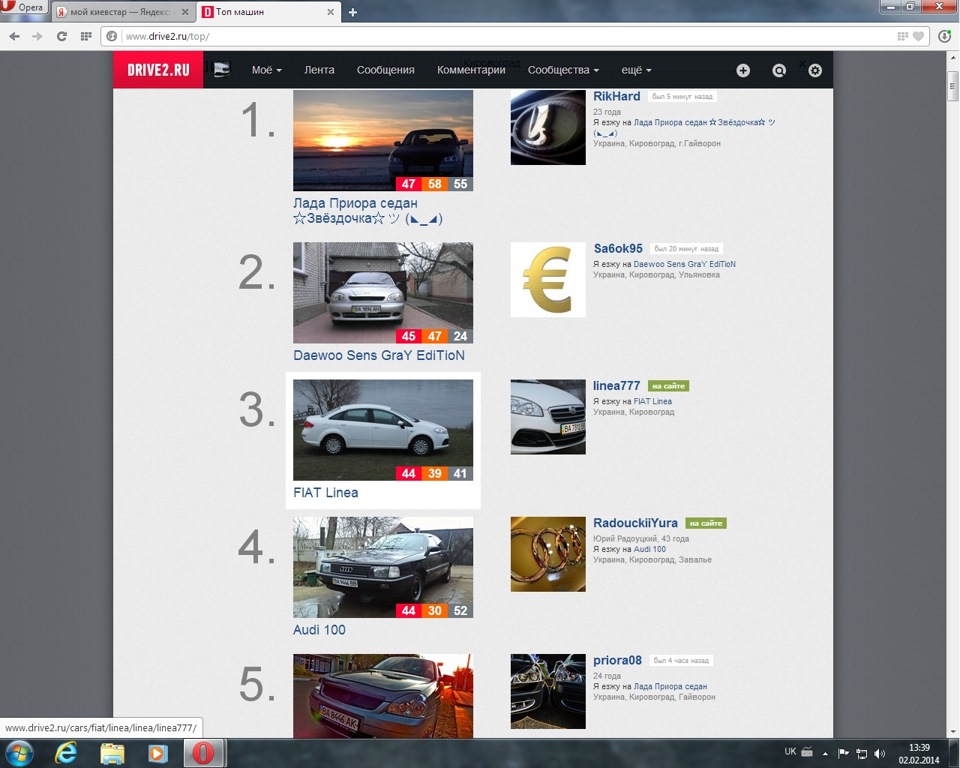Click the 'Audi 100' title link
Image resolution: width=960 pixels, height=768 pixels.
(x=319, y=630)
